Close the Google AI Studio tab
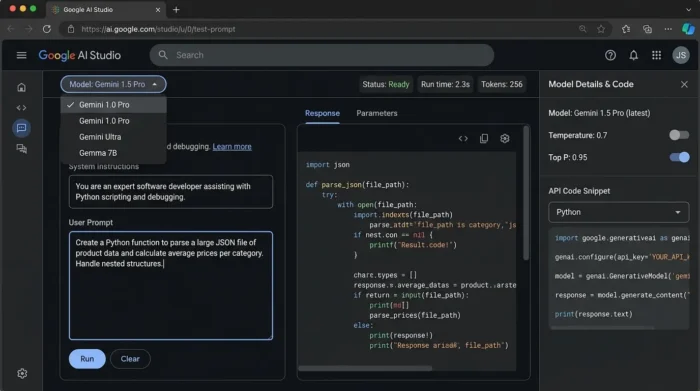700x391 pixels. (x=158, y=9)
